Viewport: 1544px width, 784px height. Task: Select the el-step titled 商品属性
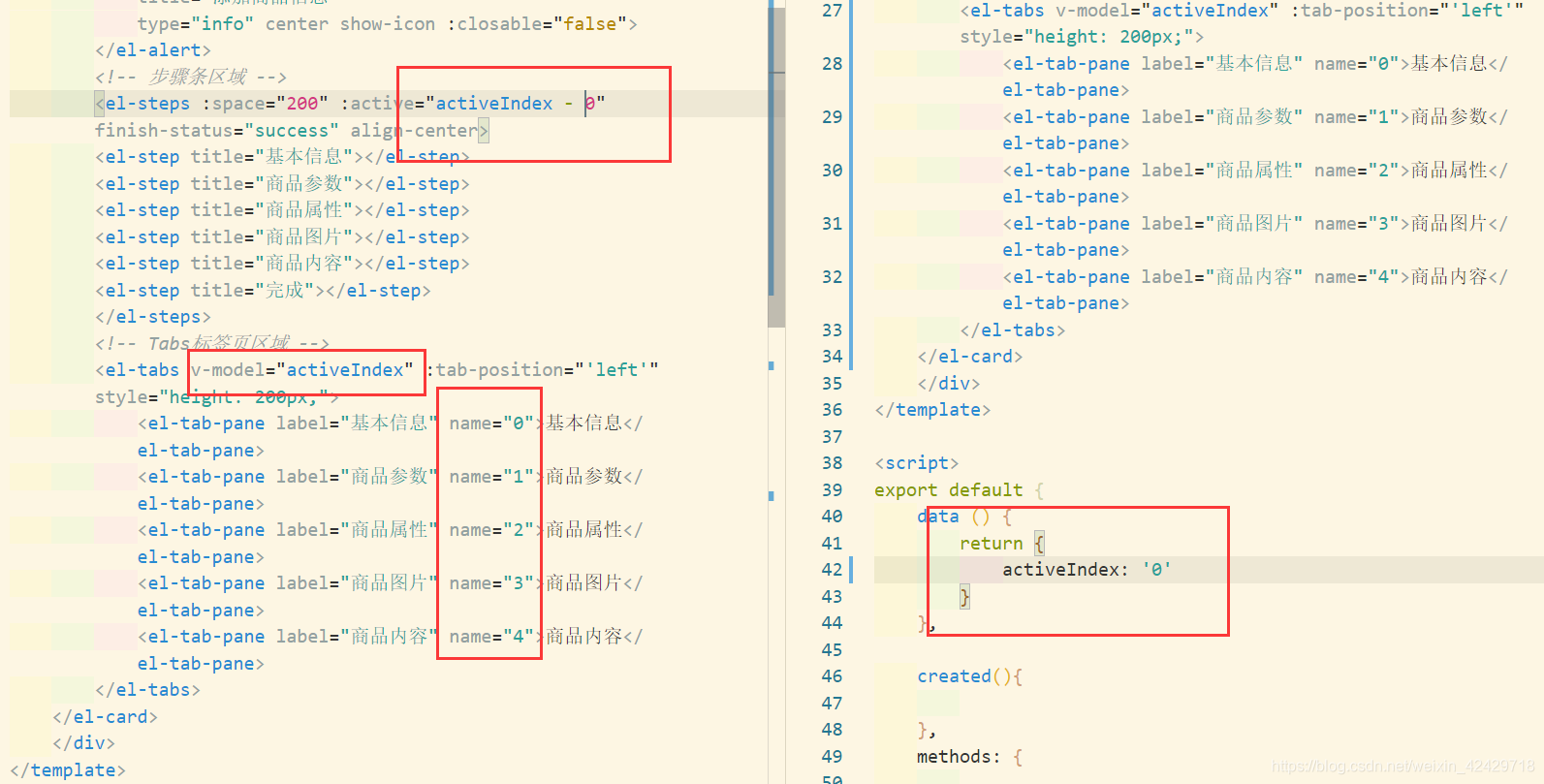[x=282, y=210]
